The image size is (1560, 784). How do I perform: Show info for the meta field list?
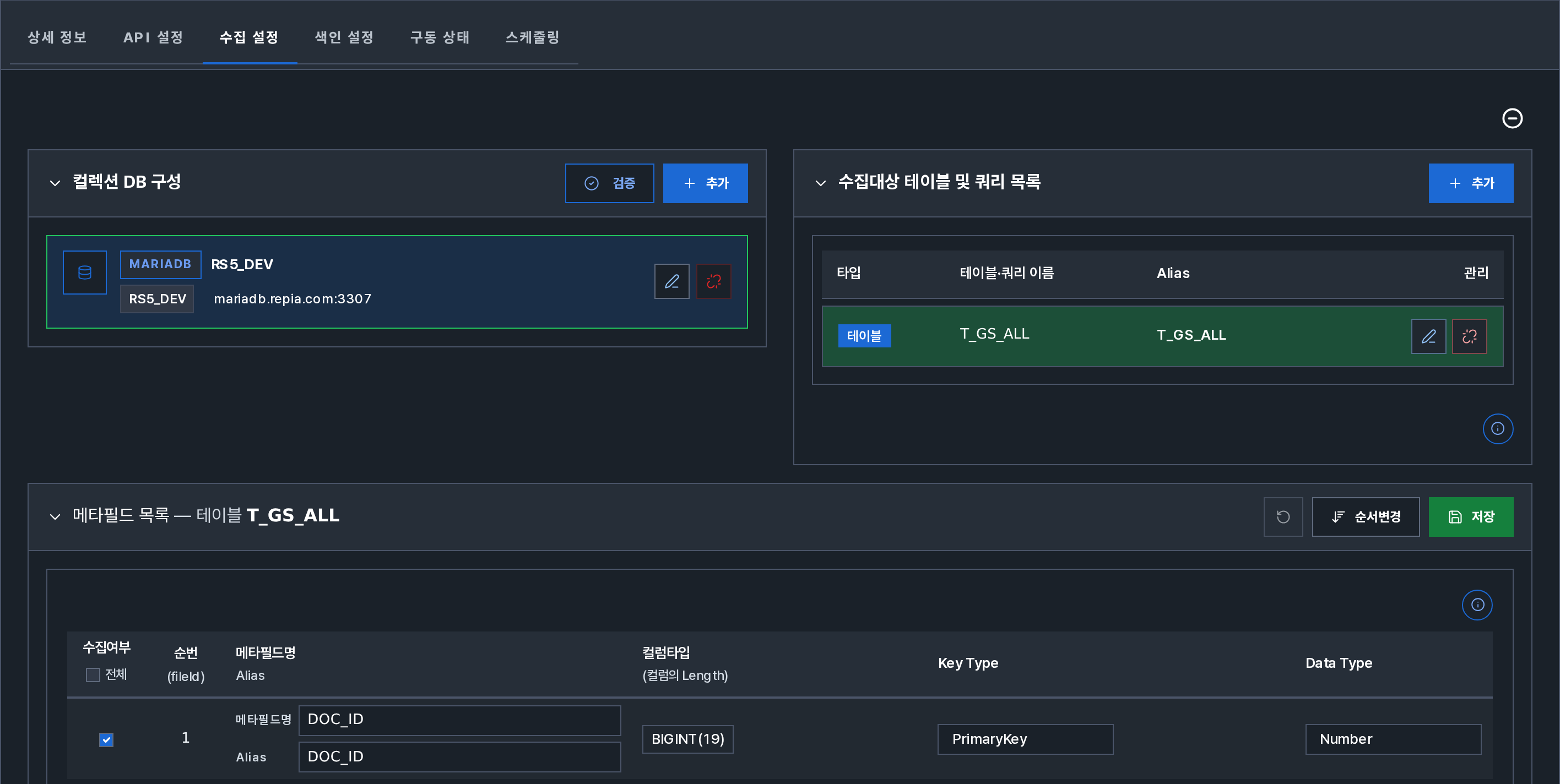(1477, 605)
